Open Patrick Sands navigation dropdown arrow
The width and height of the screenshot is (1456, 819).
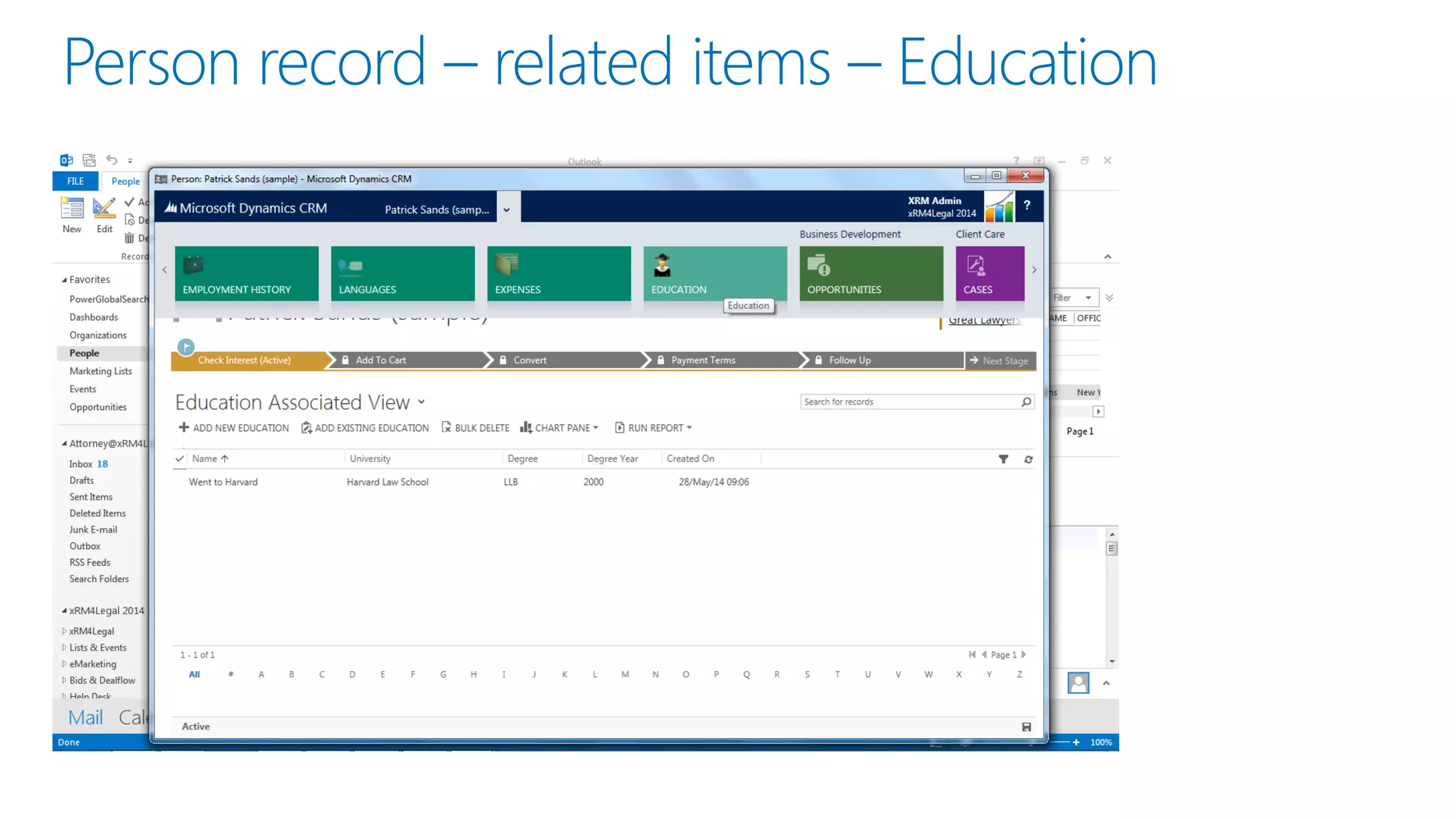coord(507,210)
